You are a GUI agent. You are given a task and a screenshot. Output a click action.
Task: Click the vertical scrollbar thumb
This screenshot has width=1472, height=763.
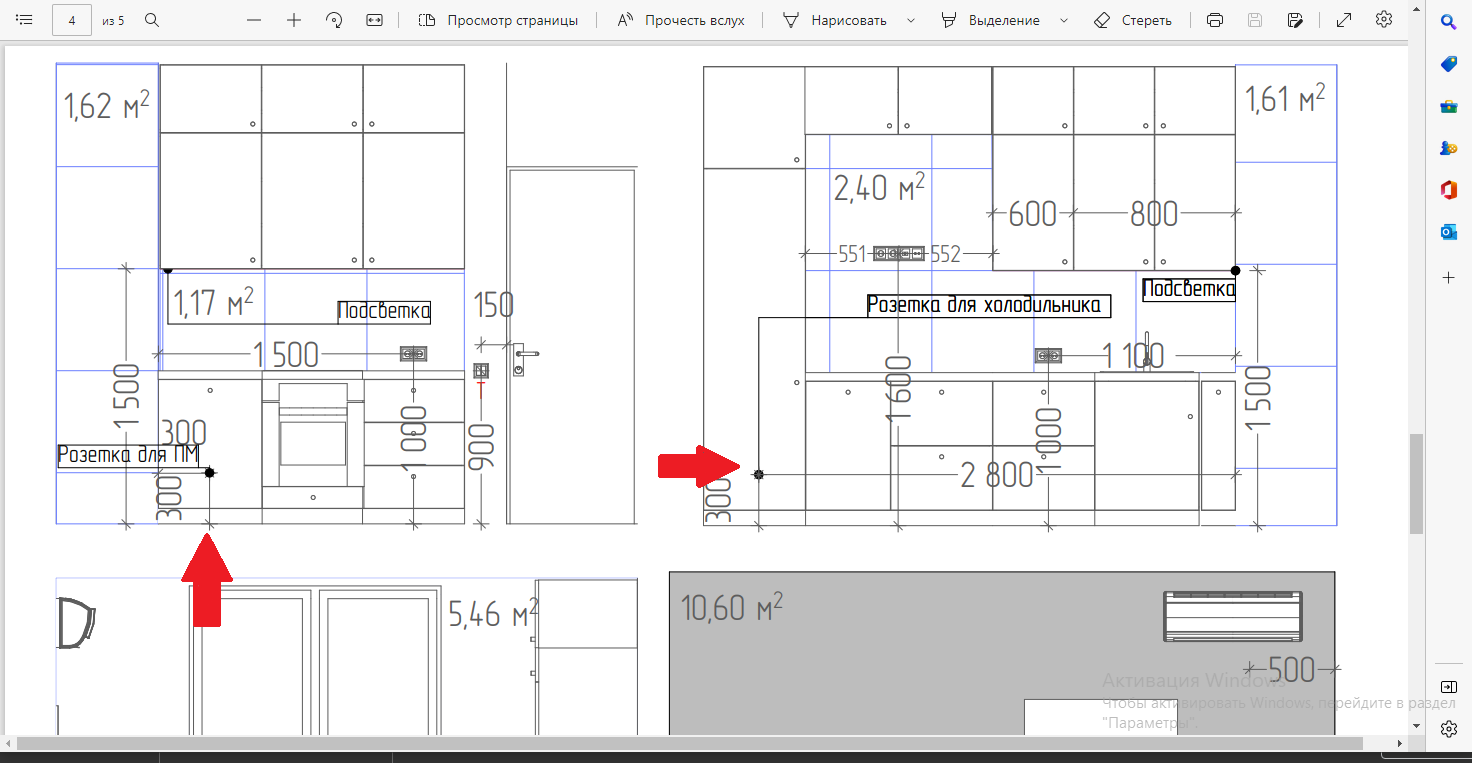click(1416, 484)
